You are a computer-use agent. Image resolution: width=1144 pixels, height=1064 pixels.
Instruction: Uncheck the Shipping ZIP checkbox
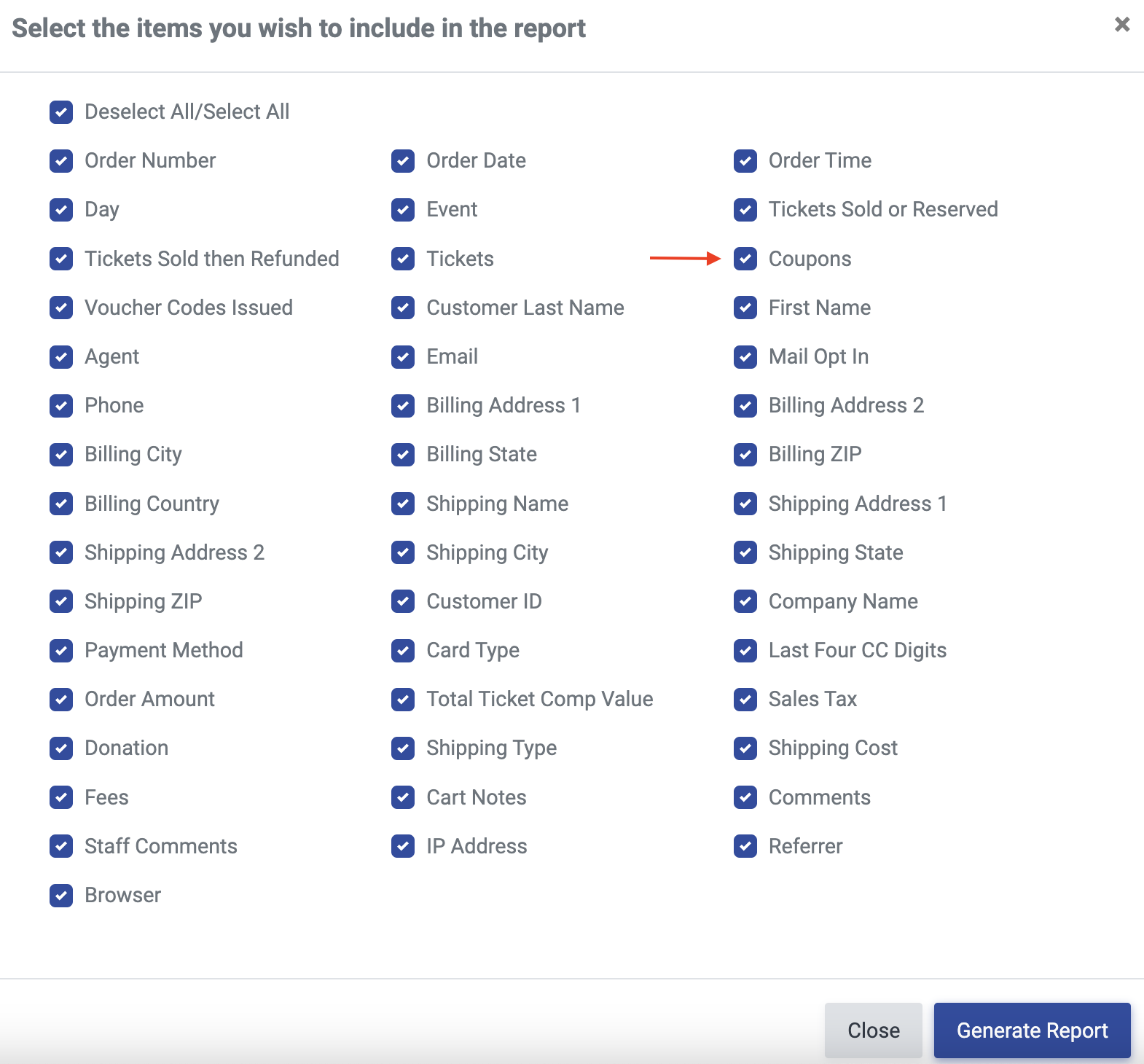coord(61,601)
